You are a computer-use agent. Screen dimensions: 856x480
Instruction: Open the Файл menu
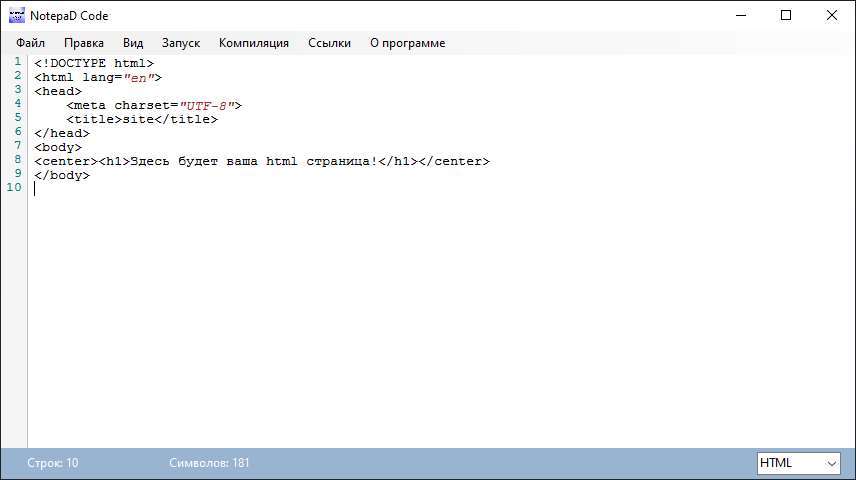pos(30,43)
